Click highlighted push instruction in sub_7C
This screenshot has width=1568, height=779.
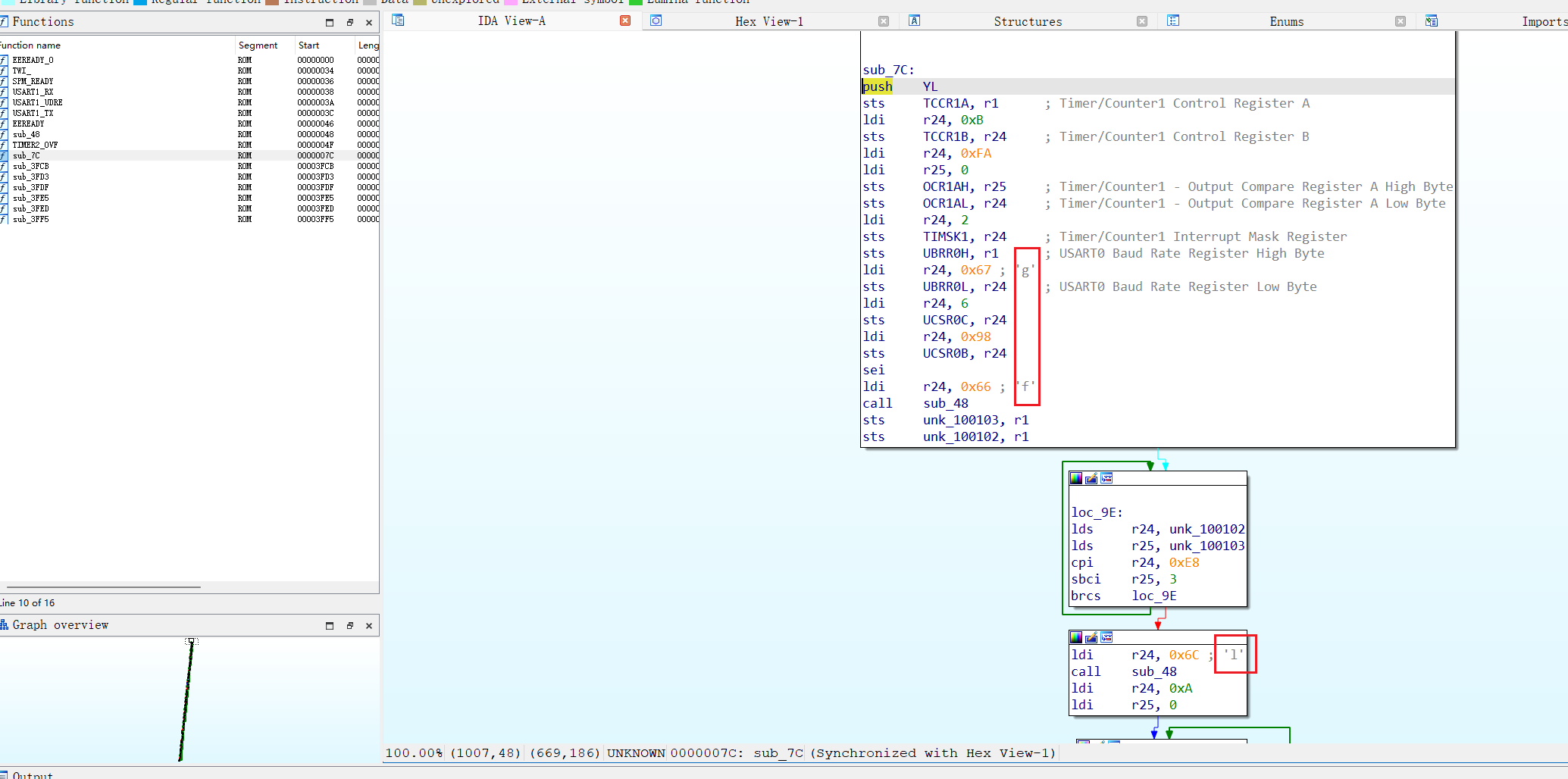point(877,86)
